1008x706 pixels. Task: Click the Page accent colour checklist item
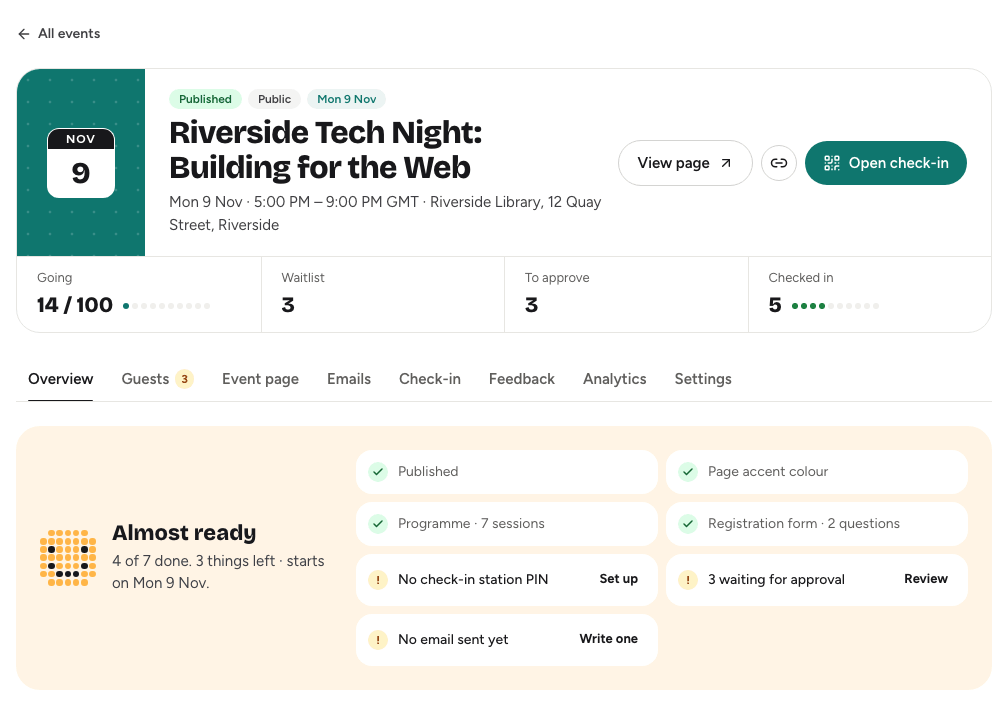pos(816,472)
